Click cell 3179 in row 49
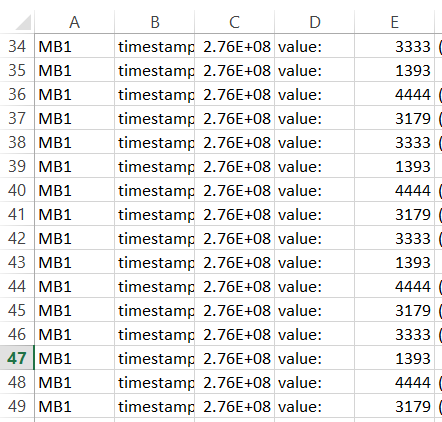The width and height of the screenshot is (442, 422). click(394, 406)
